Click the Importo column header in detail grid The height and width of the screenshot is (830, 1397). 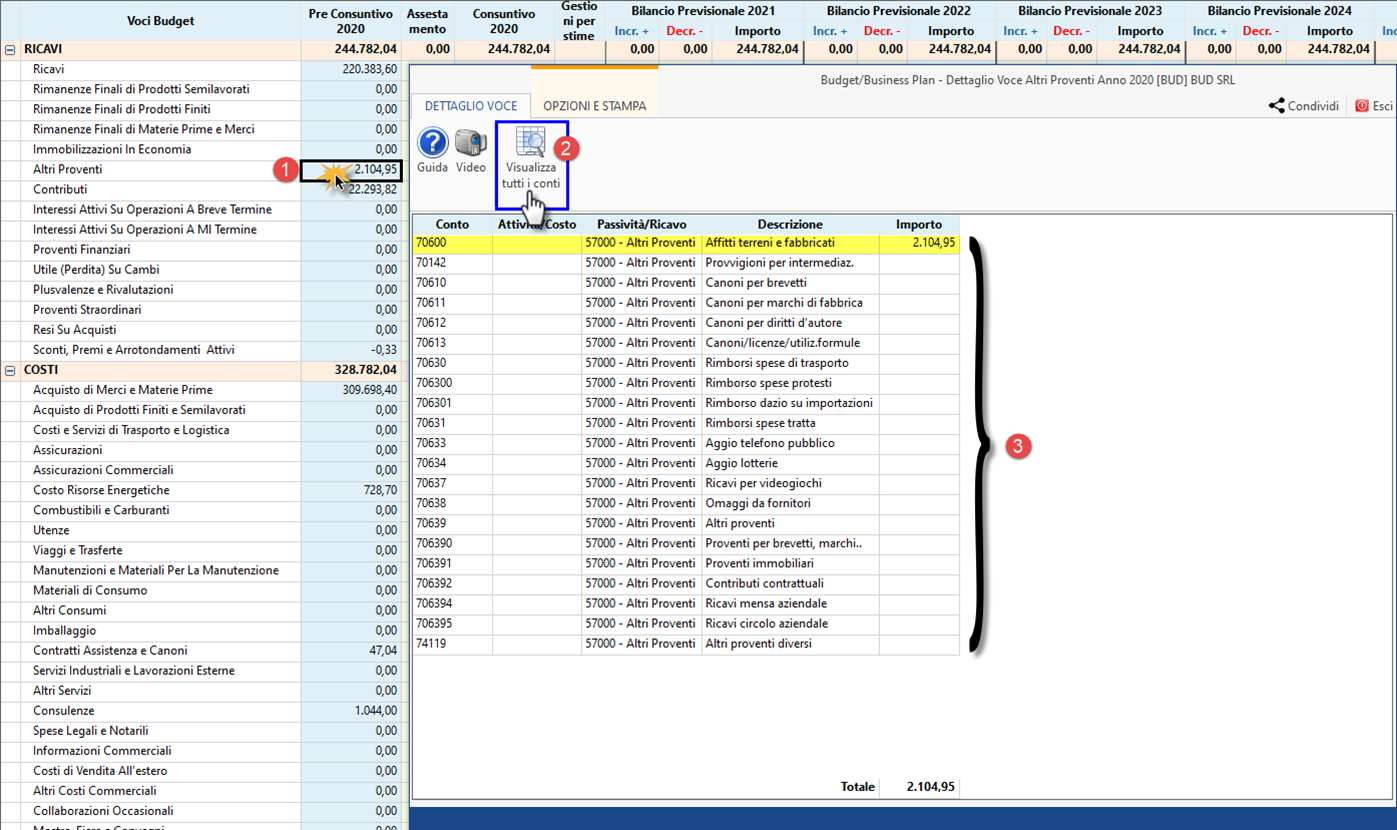pos(918,224)
